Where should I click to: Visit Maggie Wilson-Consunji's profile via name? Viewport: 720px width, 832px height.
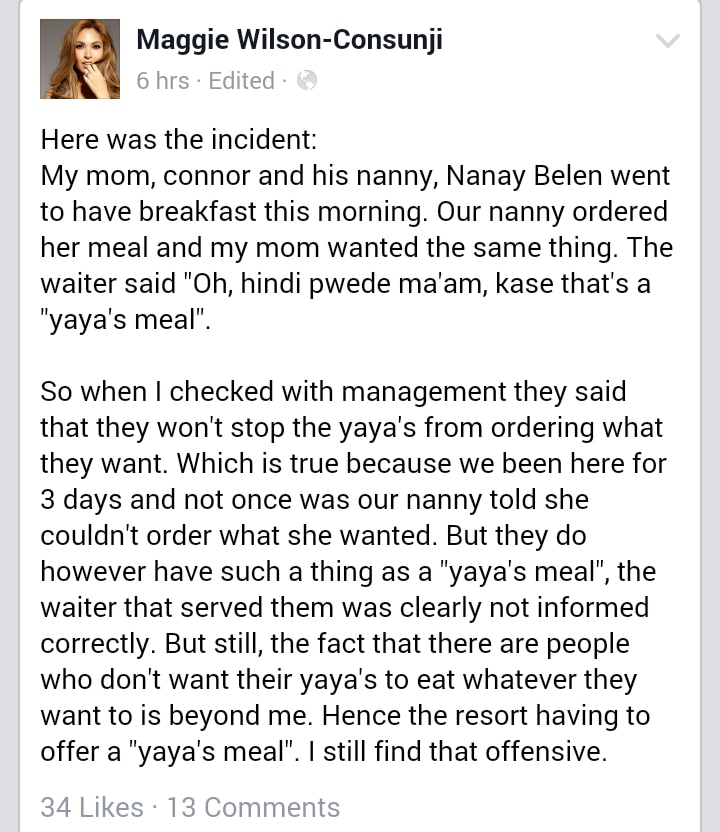click(290, 39)
